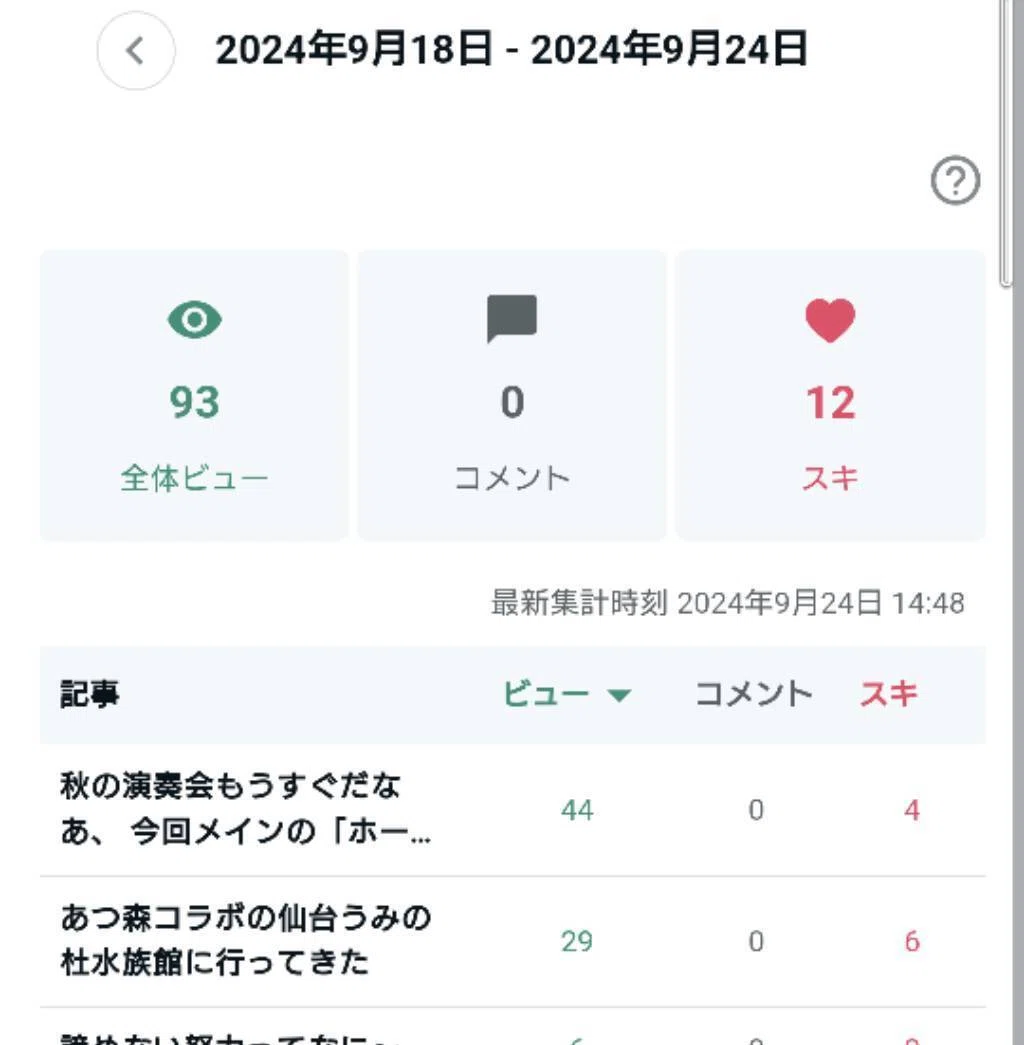Screen dimensions: 1024x1045
Task: Click the total views number 93
Action: click(195, 402)
